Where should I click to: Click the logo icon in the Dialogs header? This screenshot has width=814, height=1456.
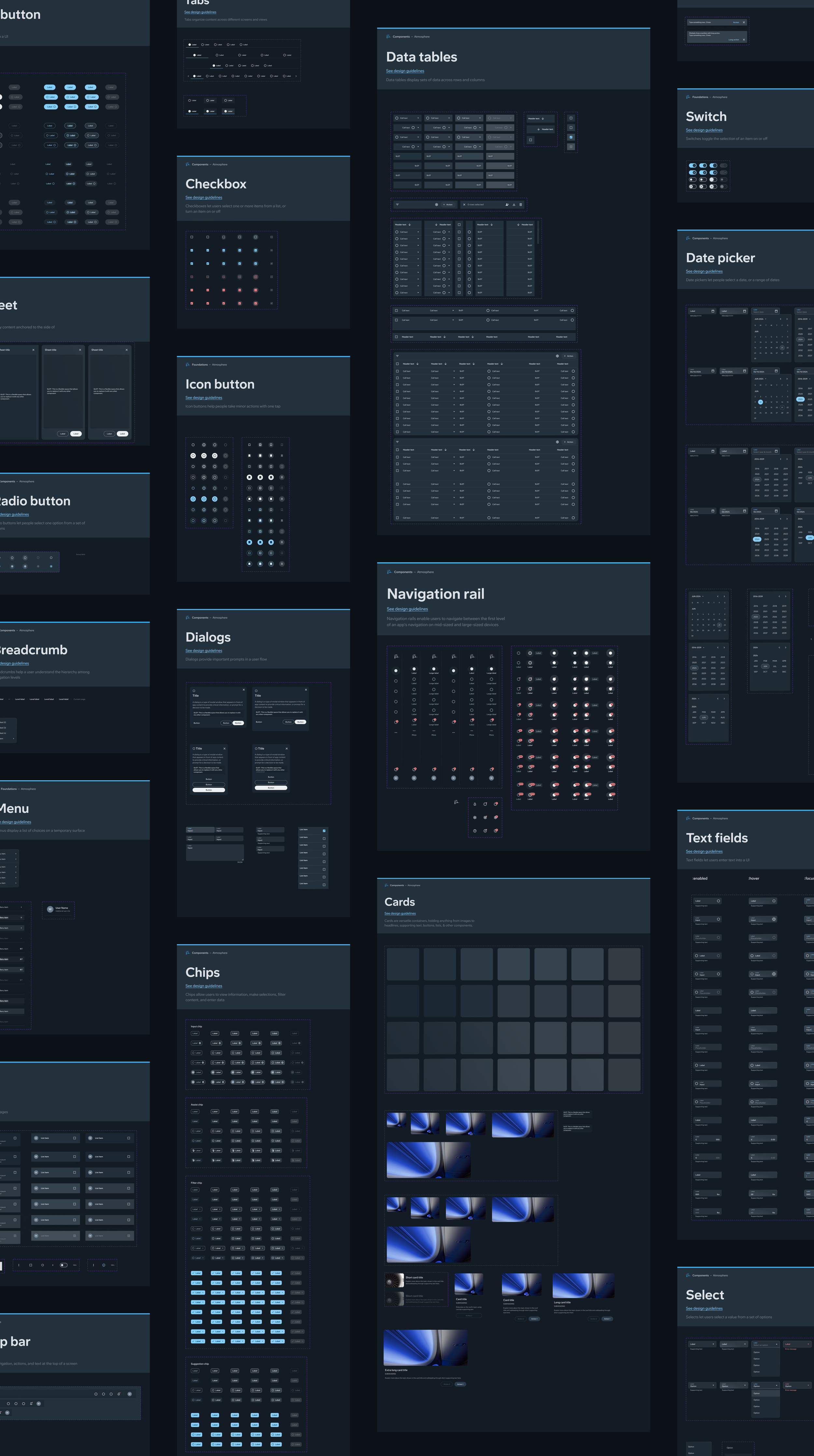188,618
